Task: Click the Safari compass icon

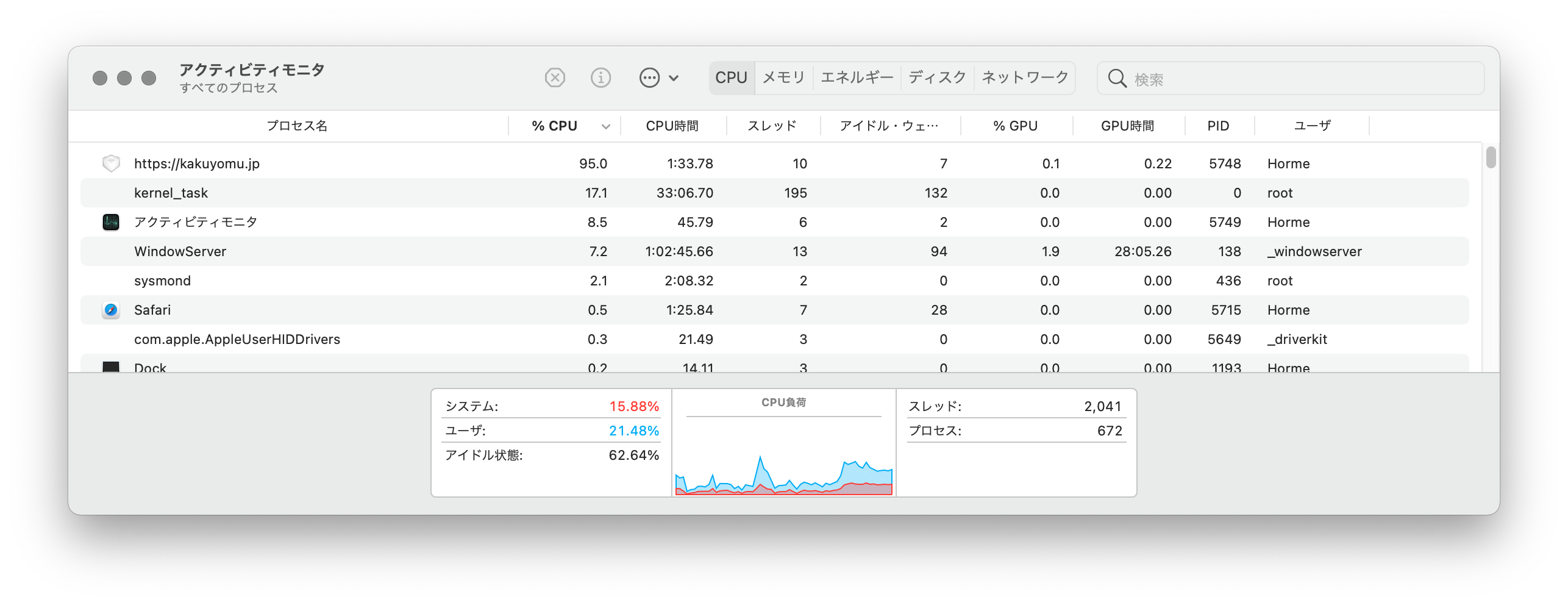Action: coord(111,310)
